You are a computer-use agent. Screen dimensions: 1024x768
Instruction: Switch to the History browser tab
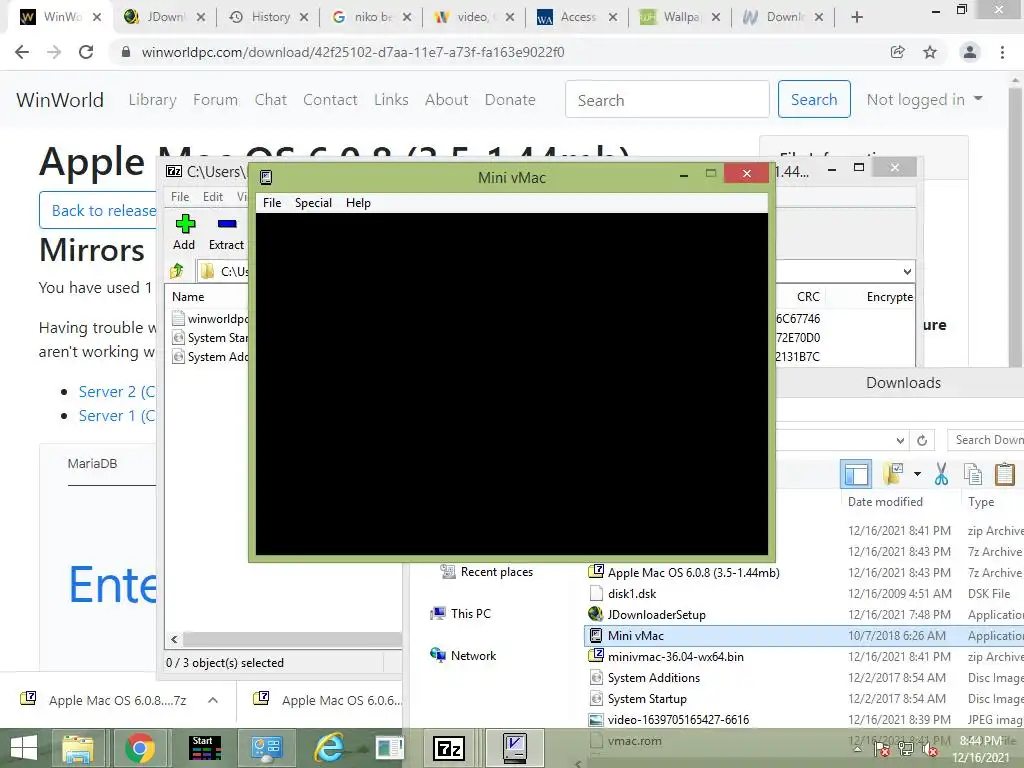coord(269,17)
